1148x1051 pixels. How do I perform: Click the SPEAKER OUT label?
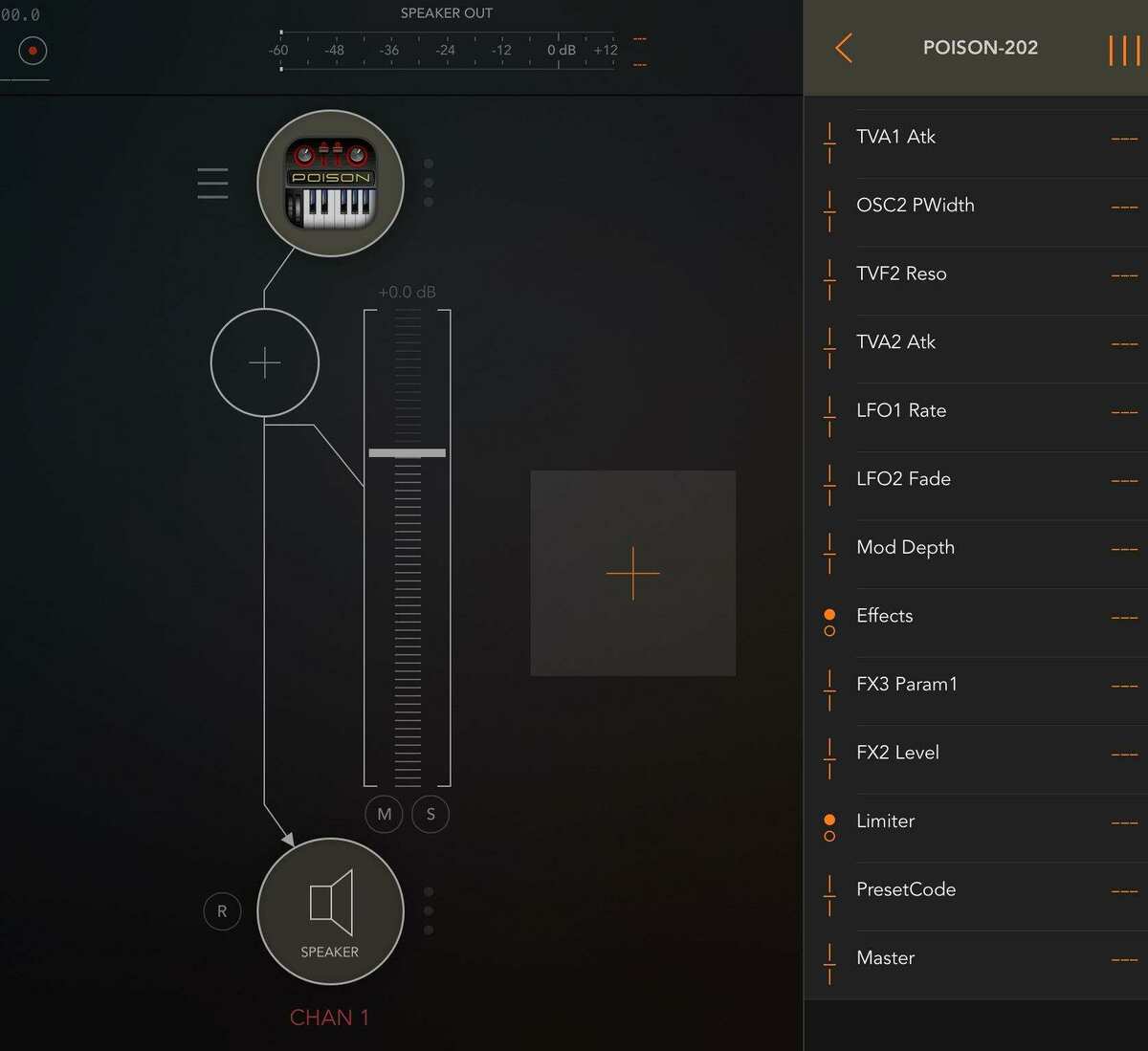click(x=447, y=13)
